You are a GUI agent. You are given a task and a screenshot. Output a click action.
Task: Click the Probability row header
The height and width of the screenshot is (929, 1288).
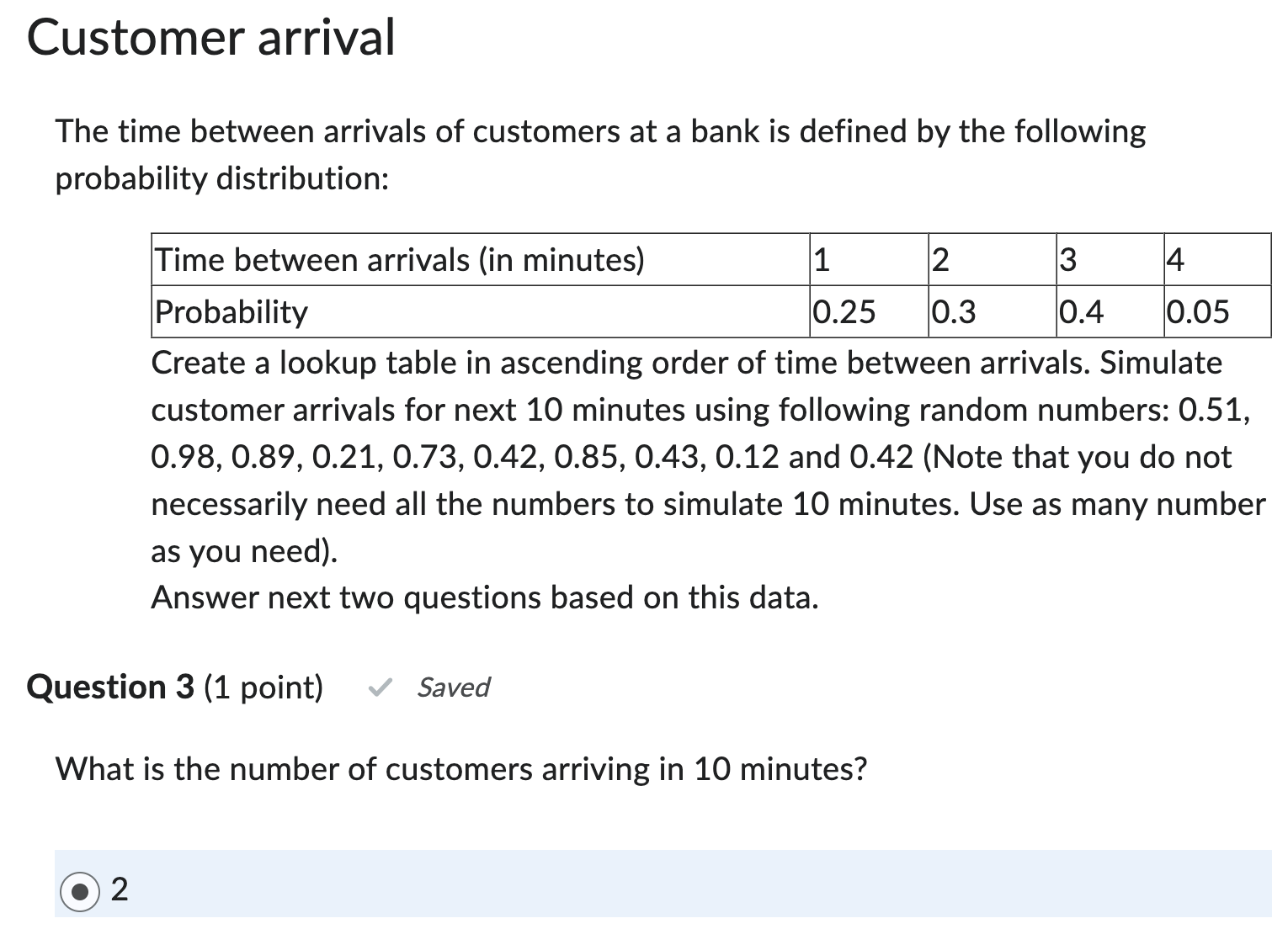click(x=230, y=312)
